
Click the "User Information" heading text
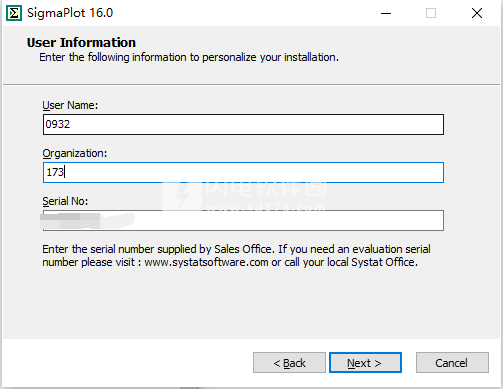click(x=81, y=43)
